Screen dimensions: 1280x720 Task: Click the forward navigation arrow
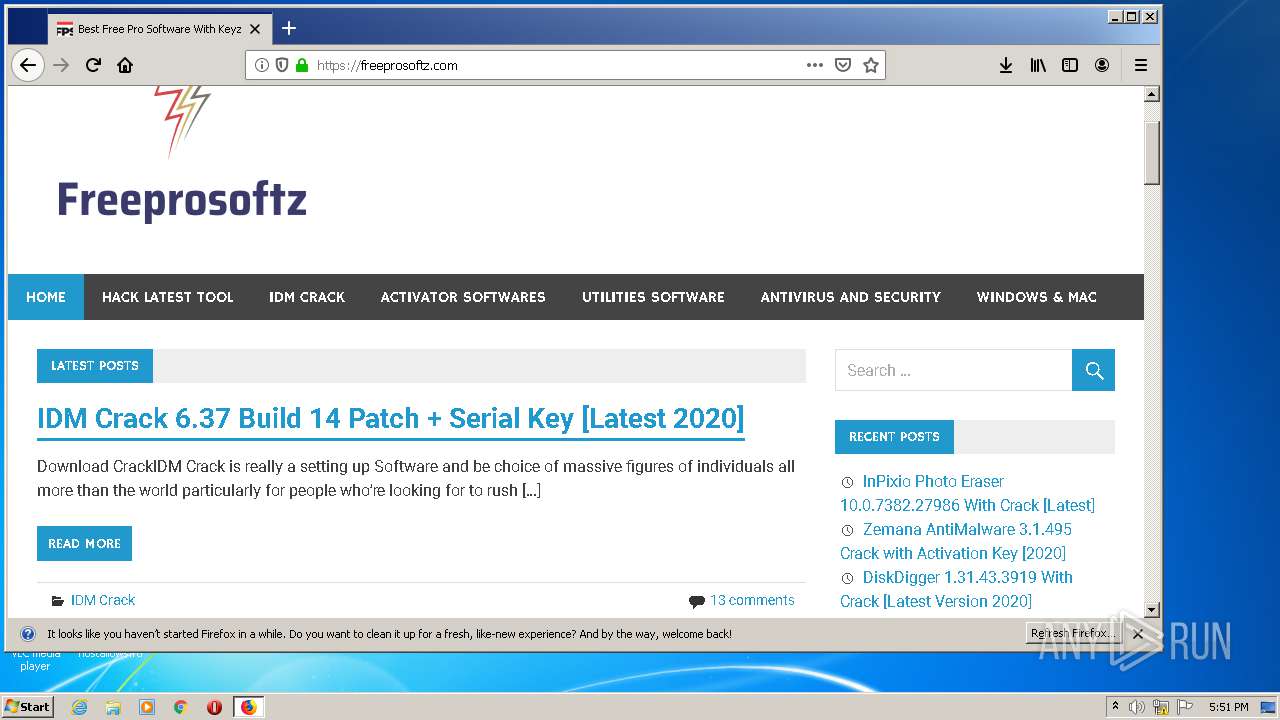61,65
